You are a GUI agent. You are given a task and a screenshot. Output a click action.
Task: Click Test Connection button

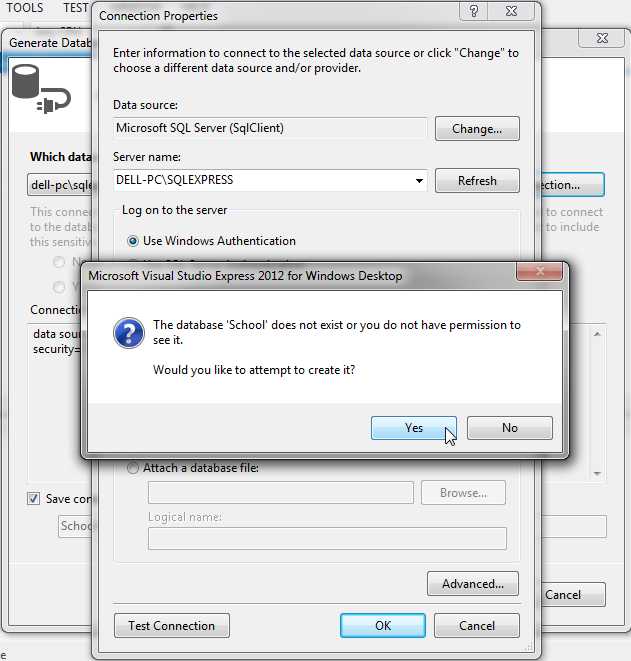click(x=172, y=626)
